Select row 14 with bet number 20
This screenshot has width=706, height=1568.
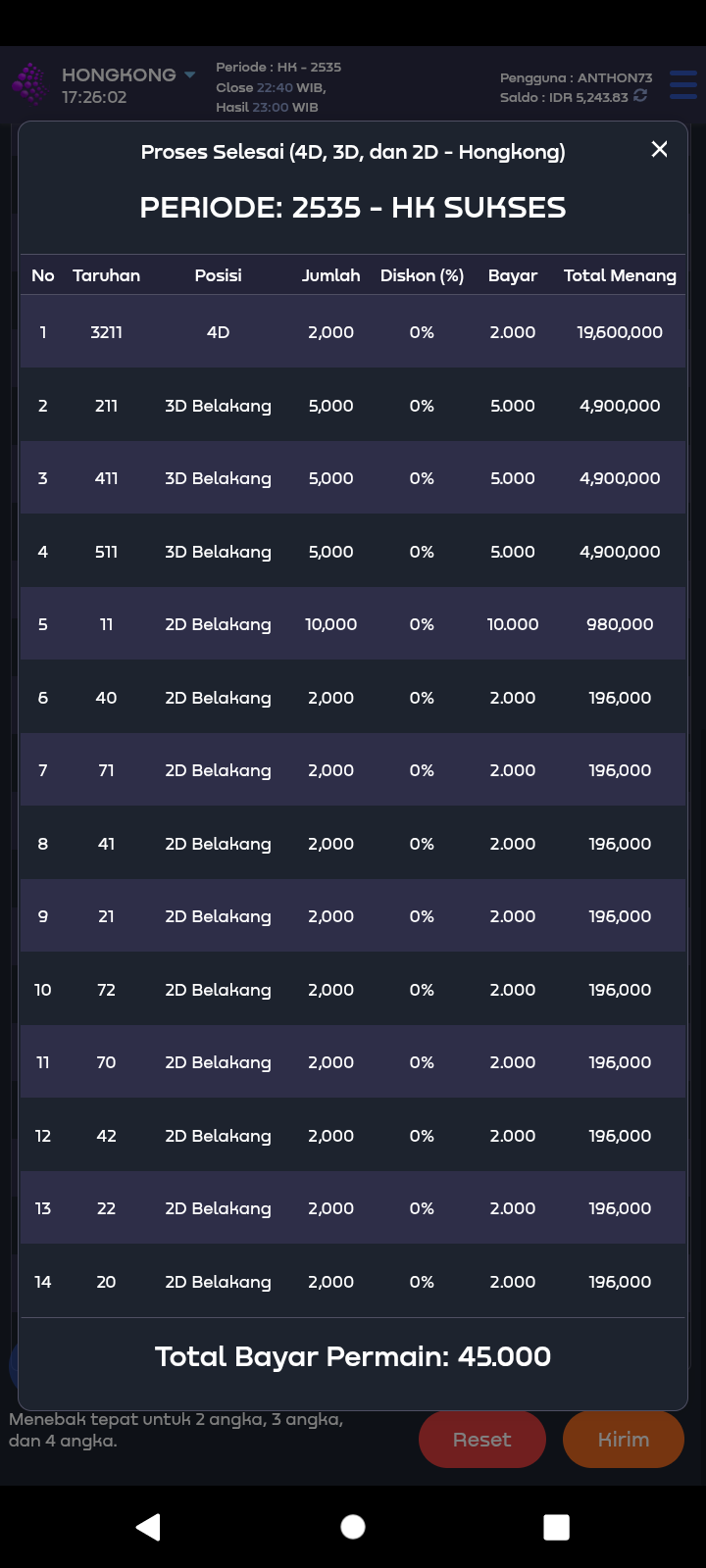(x=353, y=1282)
